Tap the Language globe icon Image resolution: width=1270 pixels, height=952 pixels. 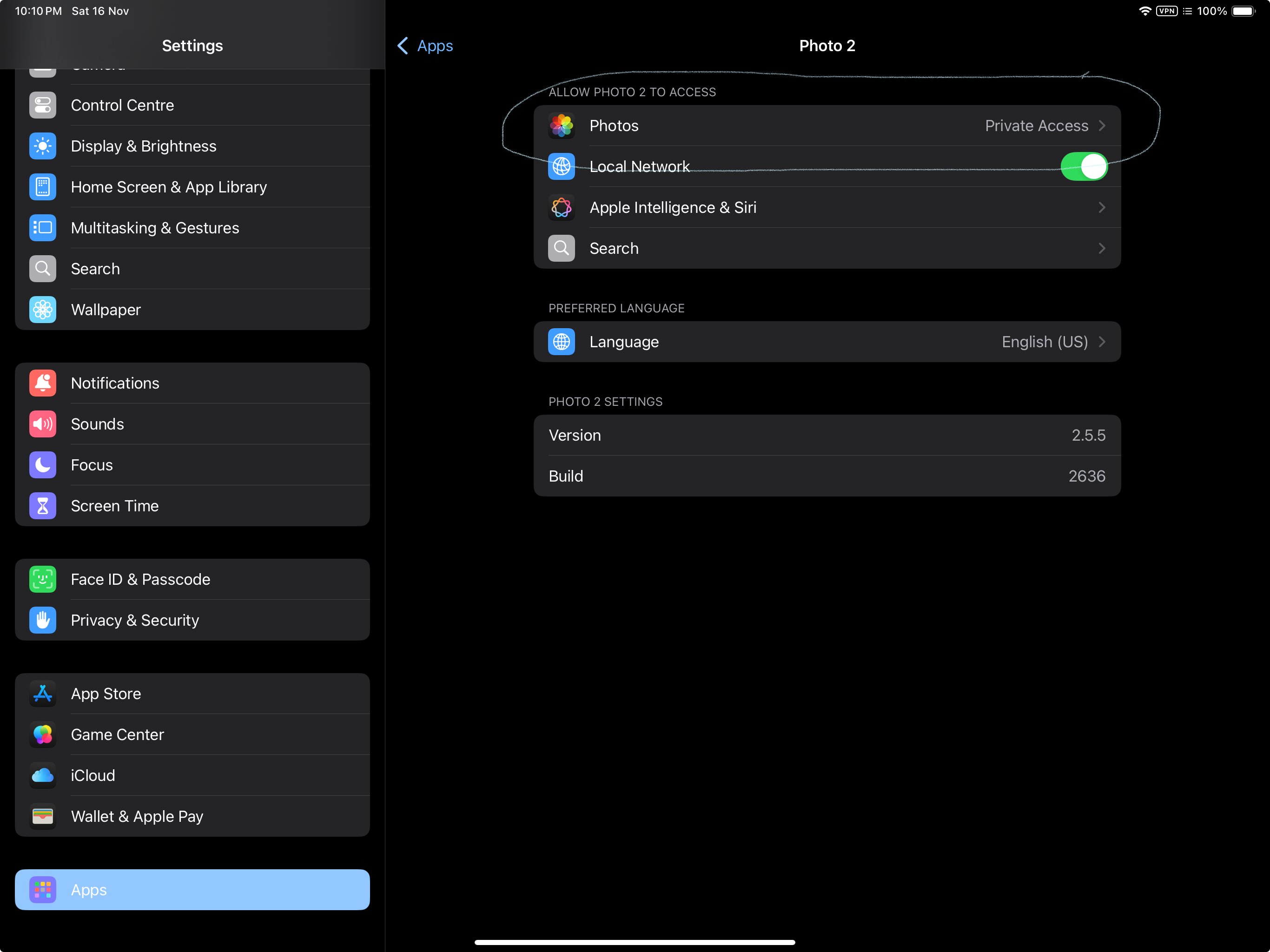point(562,342)
